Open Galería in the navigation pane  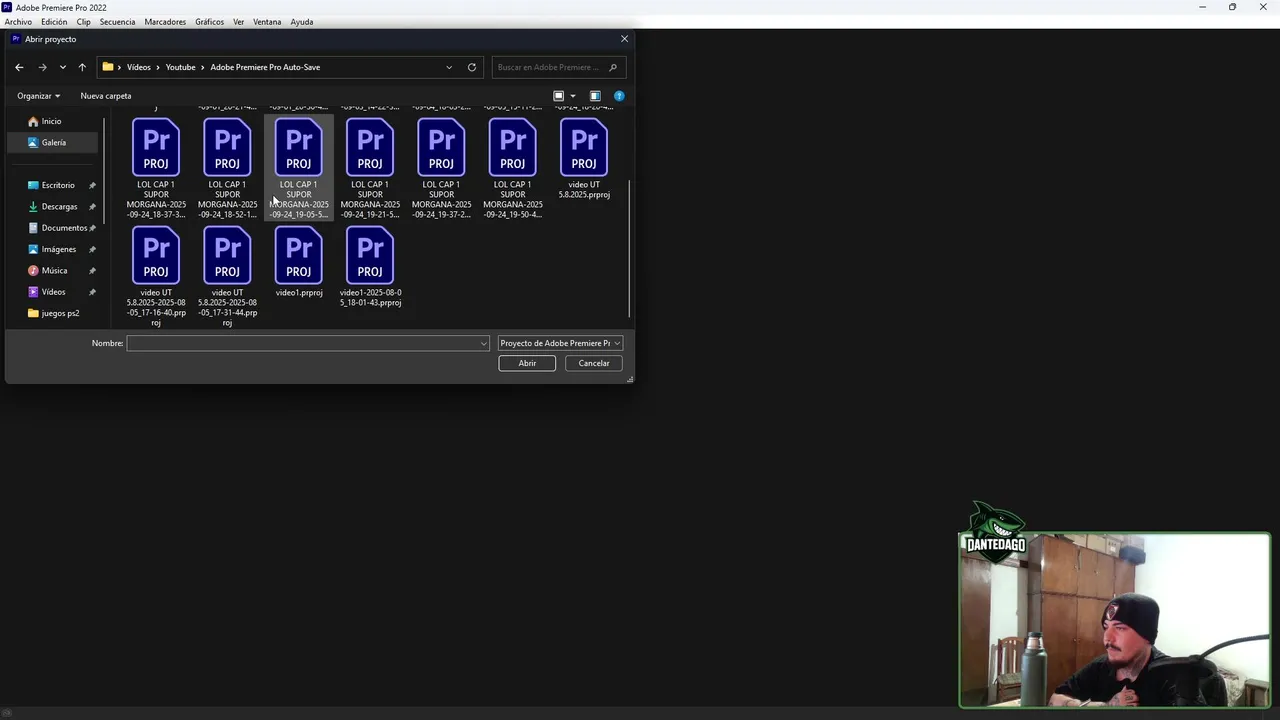click(52, 142)
